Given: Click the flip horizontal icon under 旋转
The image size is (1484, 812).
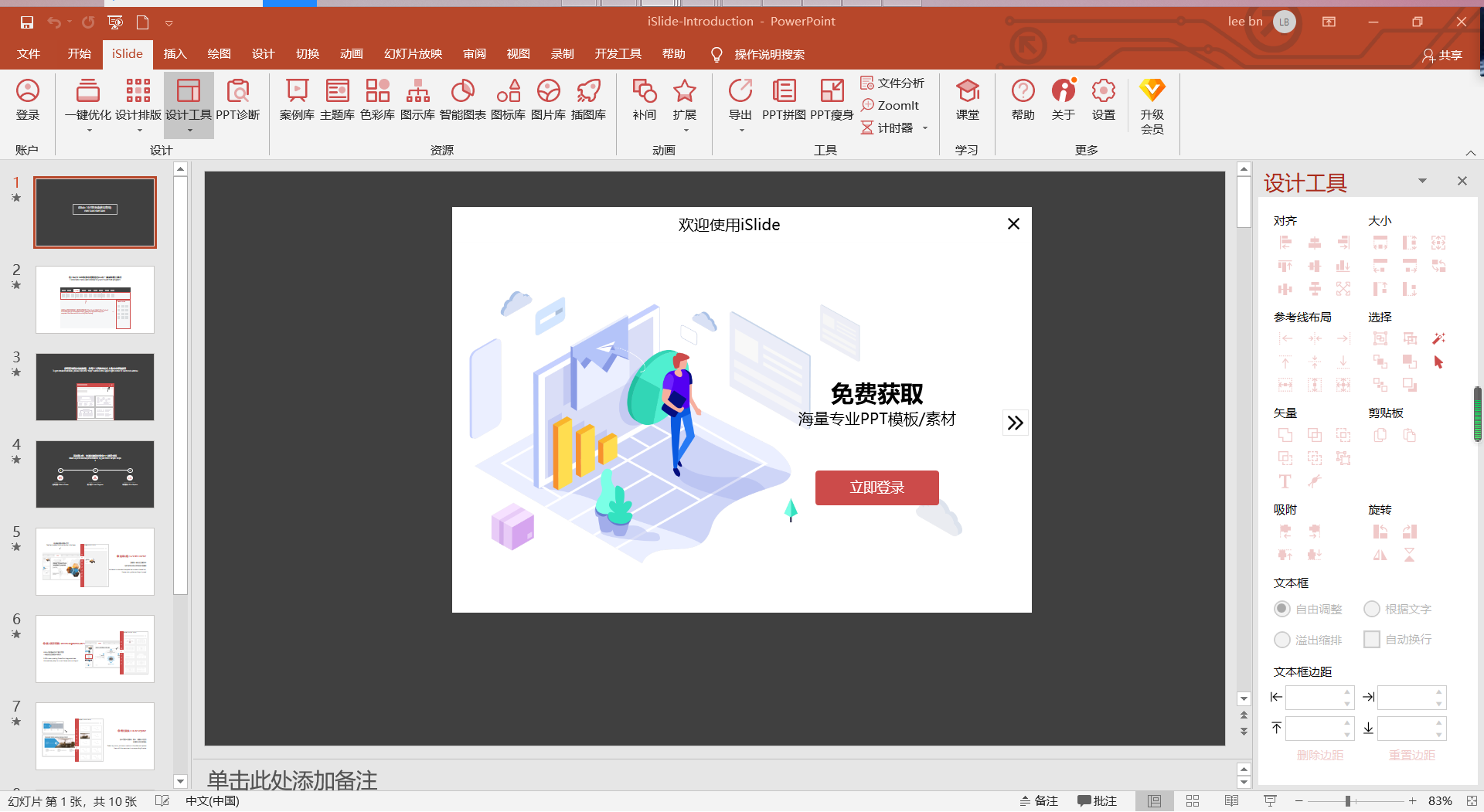Looking at the screenshot, I should [1380, 555].
